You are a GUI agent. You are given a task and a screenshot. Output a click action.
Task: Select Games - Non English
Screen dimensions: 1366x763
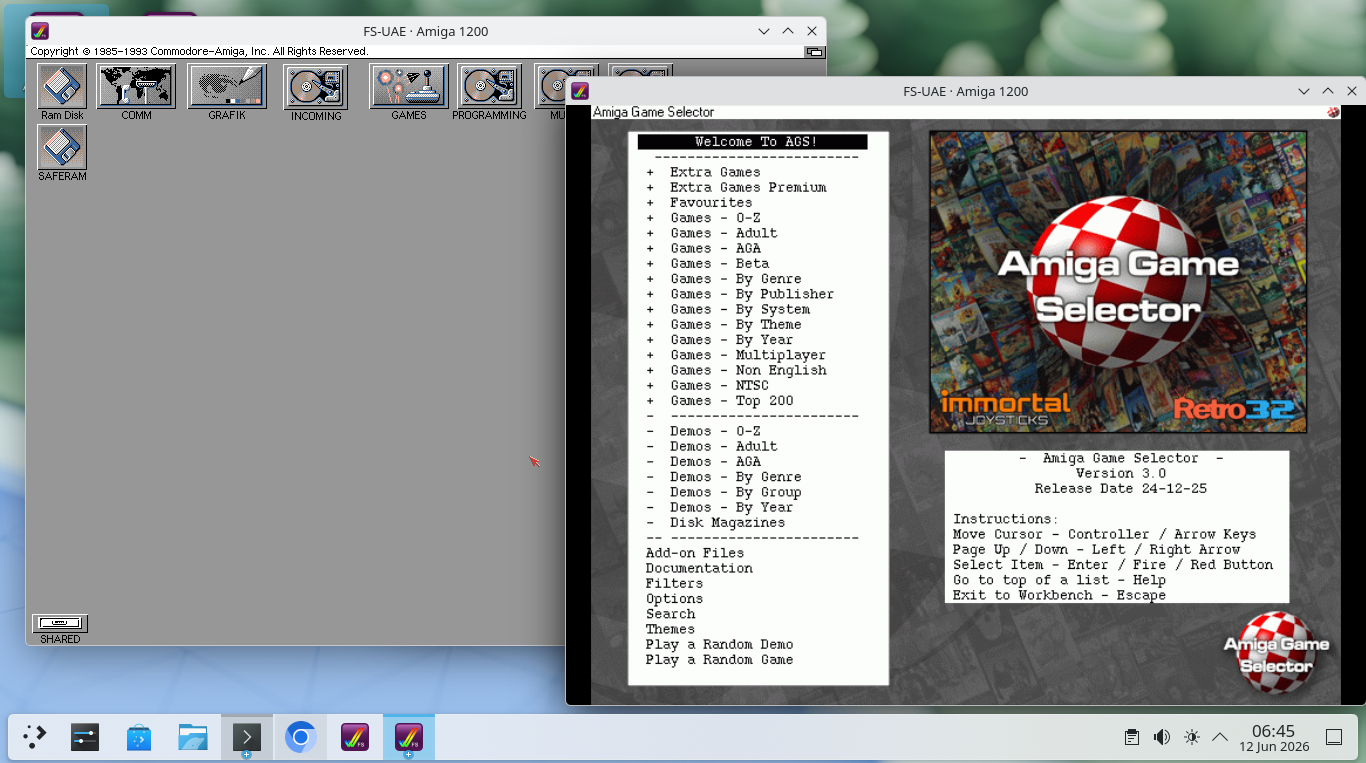[x=736, y=370]
